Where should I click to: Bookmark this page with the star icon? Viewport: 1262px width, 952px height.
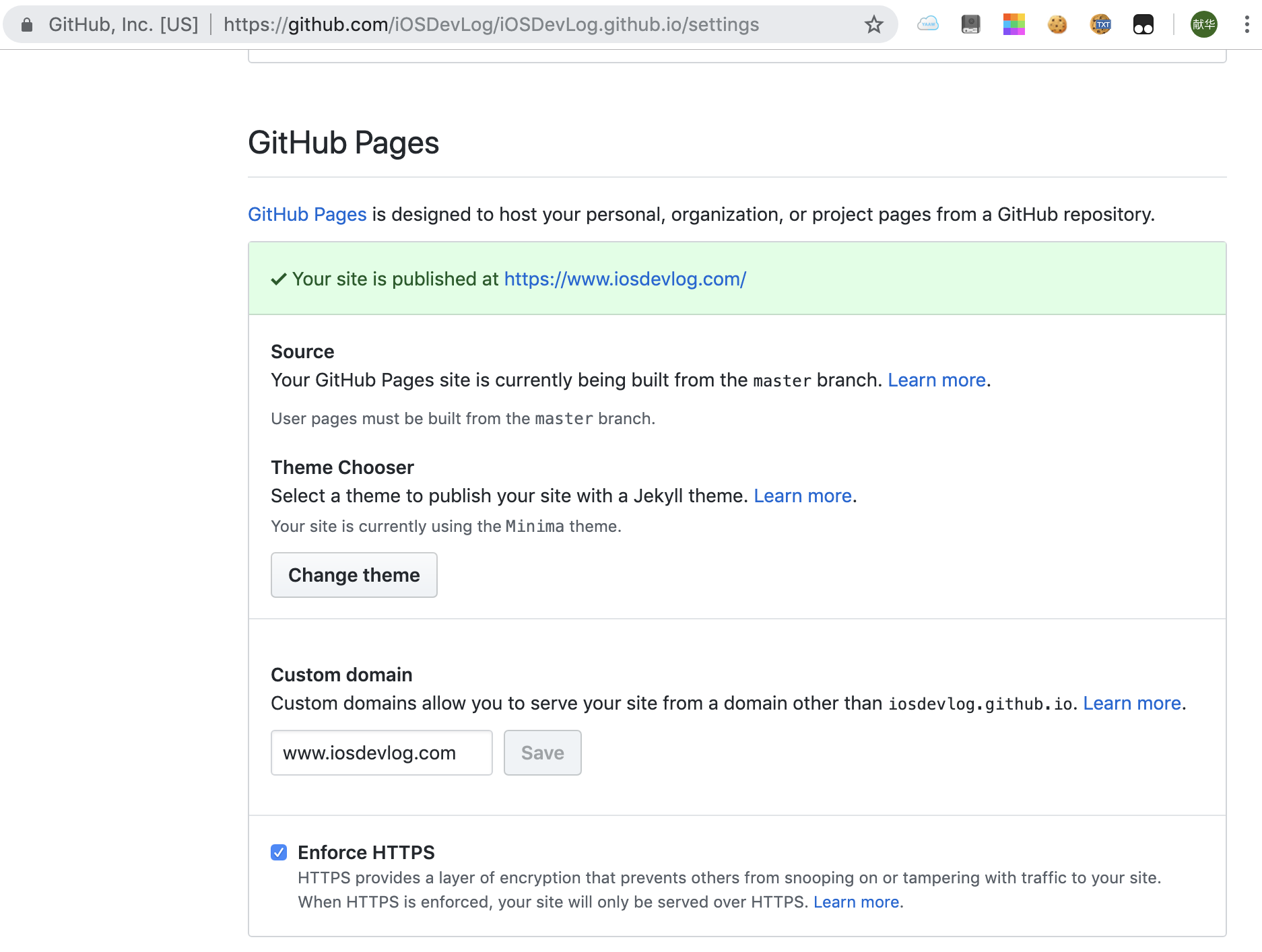click(873, 24)
